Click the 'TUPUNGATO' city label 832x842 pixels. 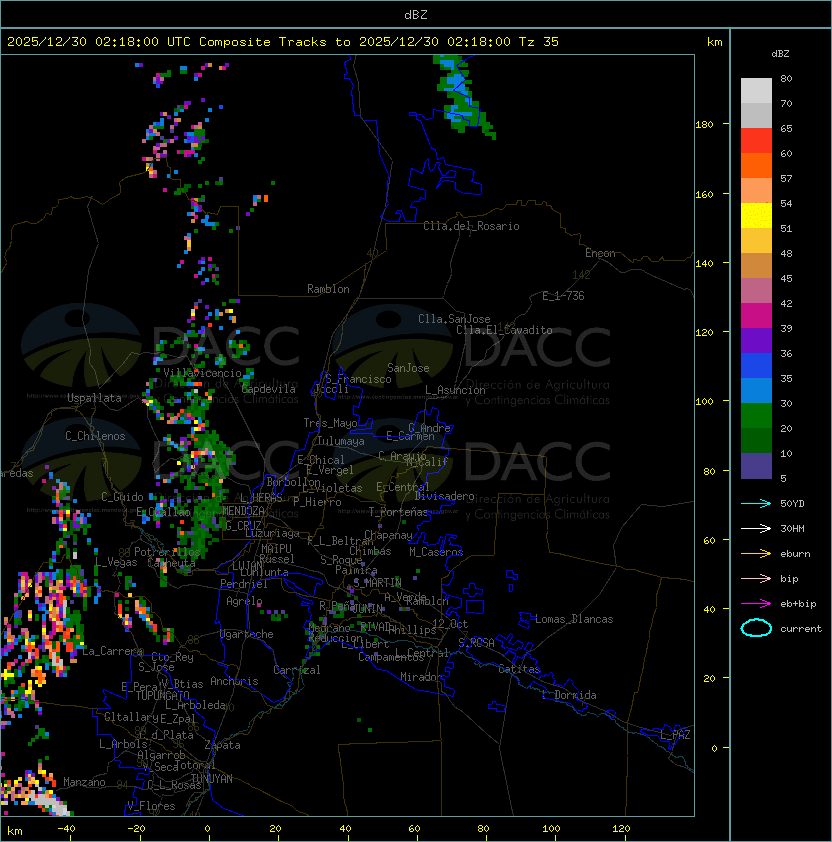point(162,695)
